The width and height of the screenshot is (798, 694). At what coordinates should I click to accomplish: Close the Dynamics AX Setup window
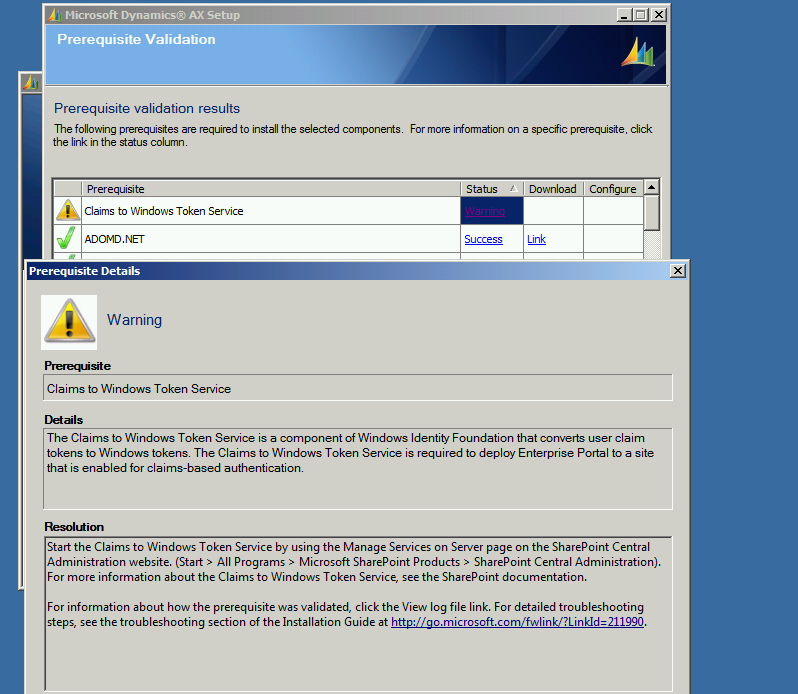tap(659, 15)
